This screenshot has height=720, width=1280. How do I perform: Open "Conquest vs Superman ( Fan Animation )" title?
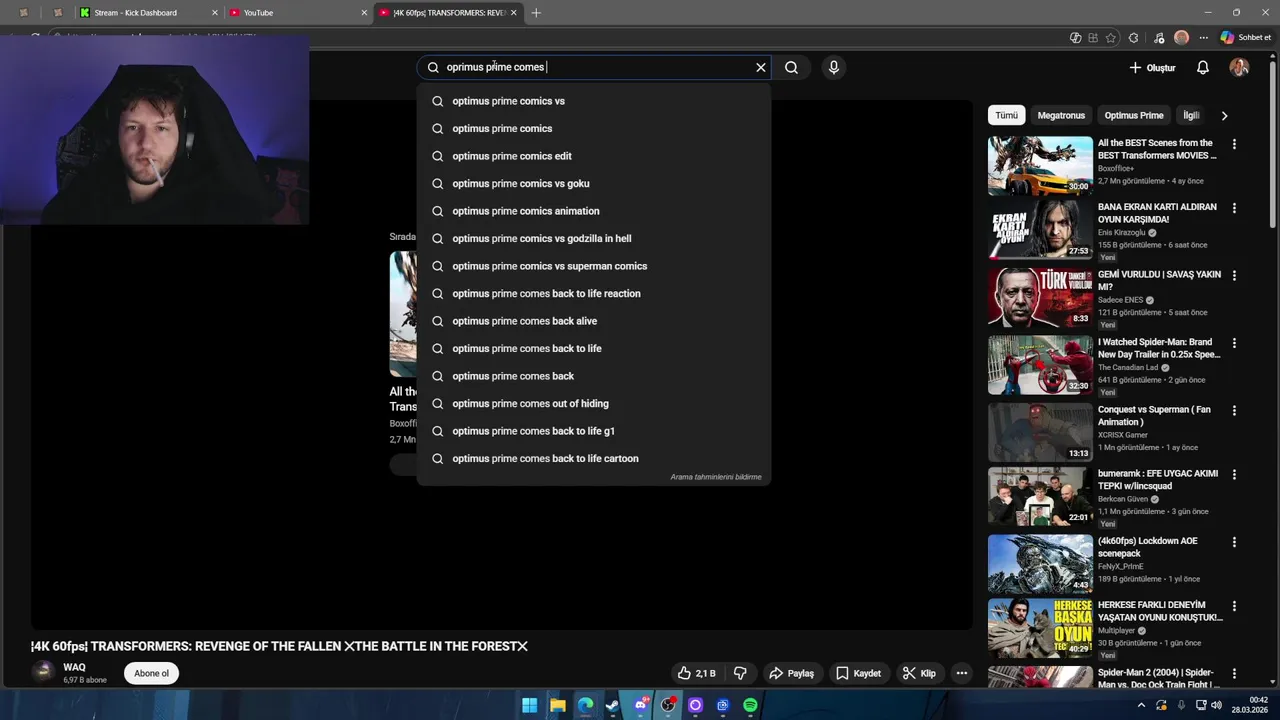pos(1154,416)
